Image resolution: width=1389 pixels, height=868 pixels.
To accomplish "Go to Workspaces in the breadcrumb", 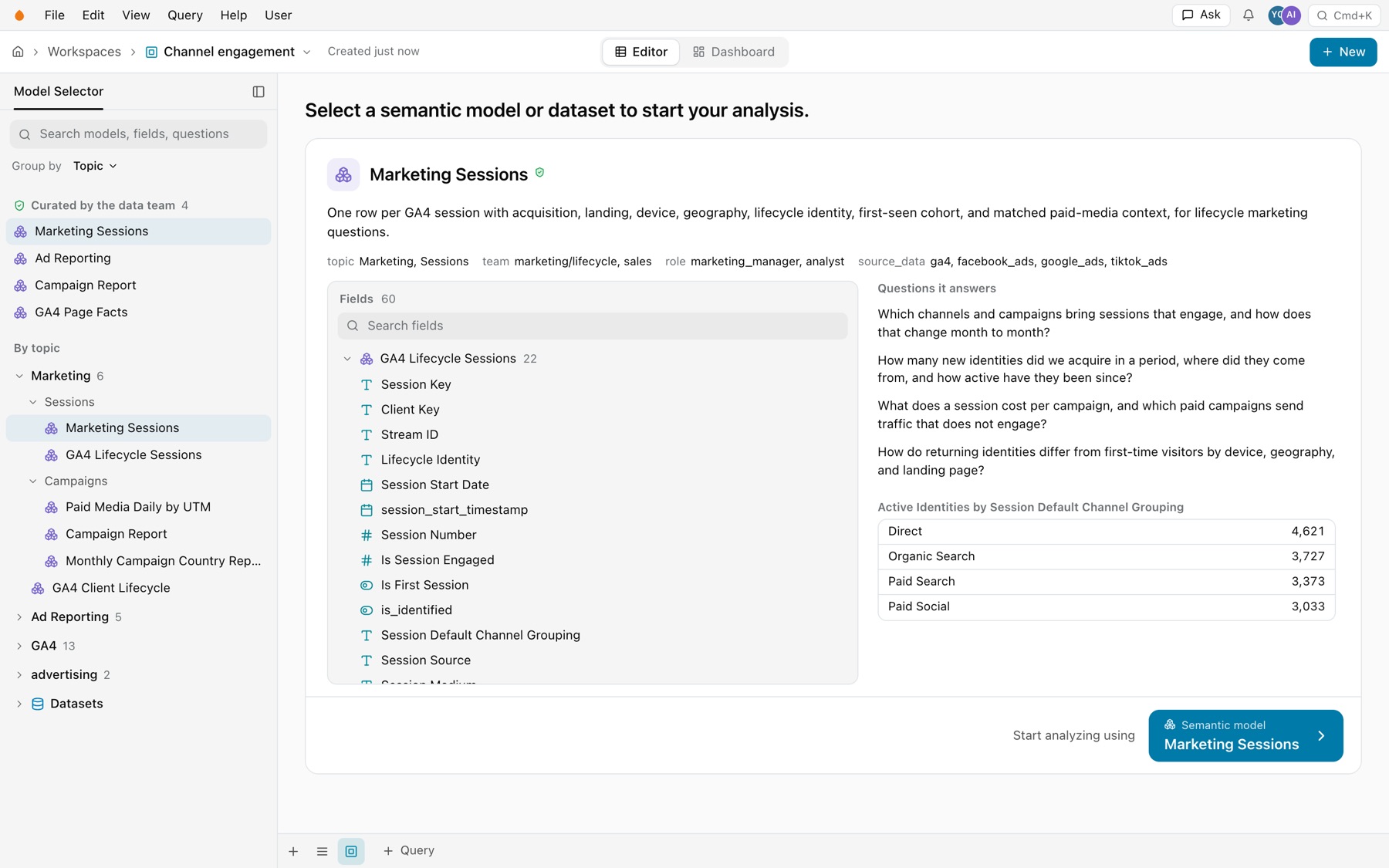I will pyautogui.click(x=84, y=52).
